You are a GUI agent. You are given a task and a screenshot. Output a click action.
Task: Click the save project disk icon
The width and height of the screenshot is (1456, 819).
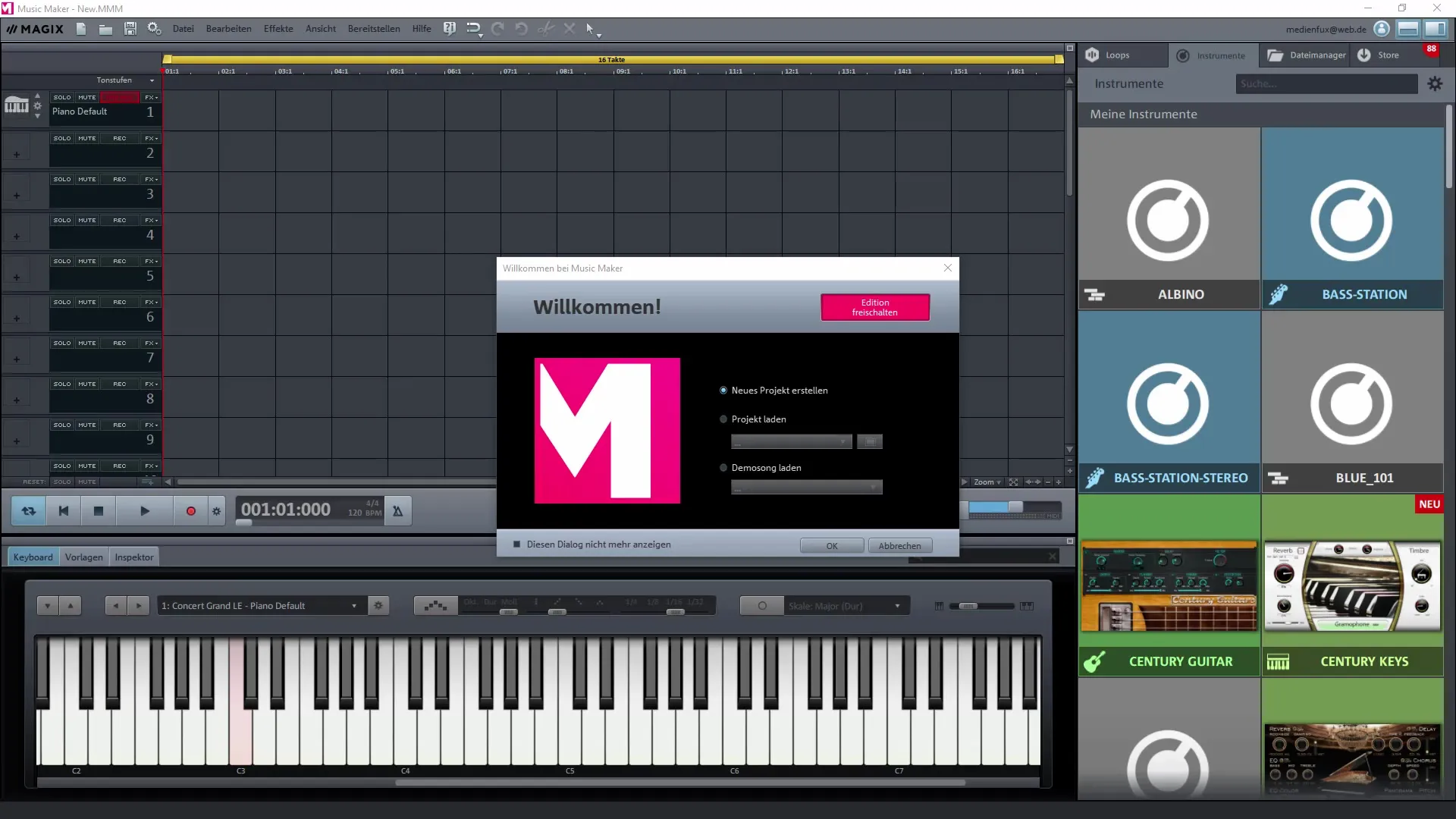click(x=130, y=29)
